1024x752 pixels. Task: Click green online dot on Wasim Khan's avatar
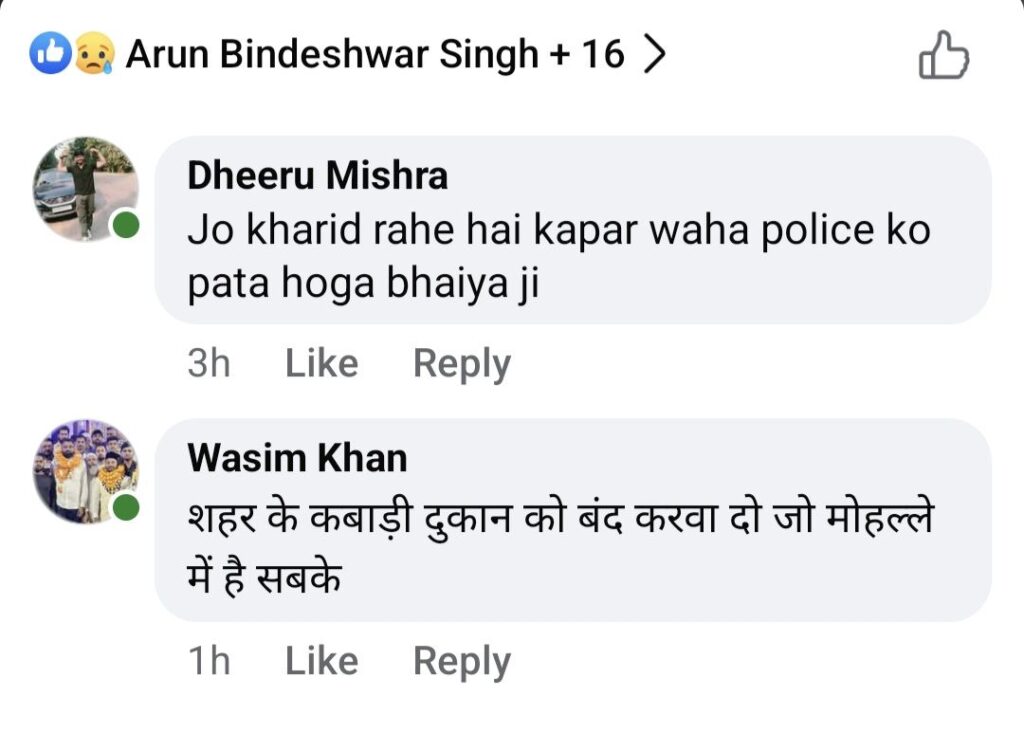point(125,508)
